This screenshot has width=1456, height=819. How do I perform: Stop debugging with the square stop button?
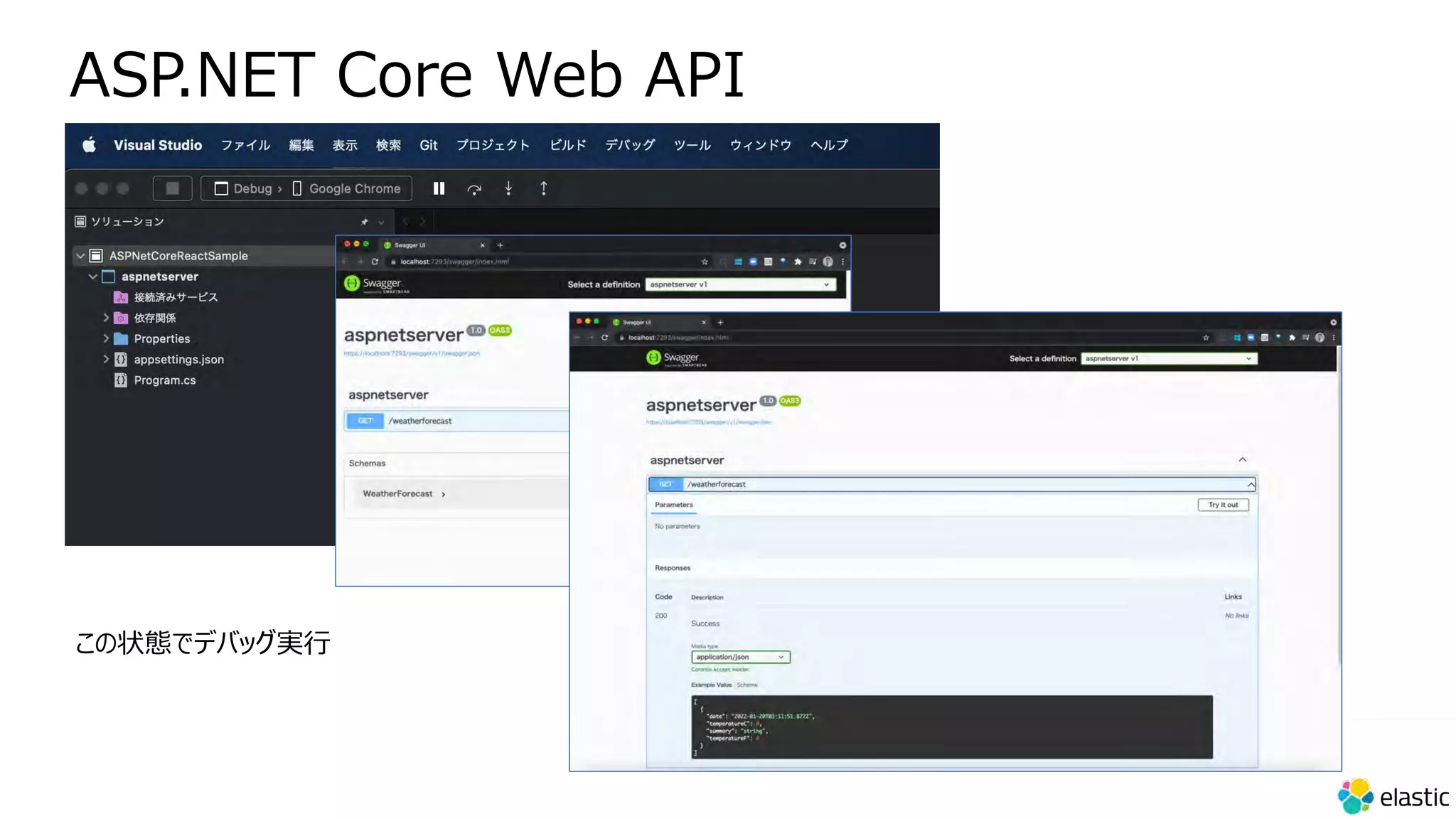(172, 188)
